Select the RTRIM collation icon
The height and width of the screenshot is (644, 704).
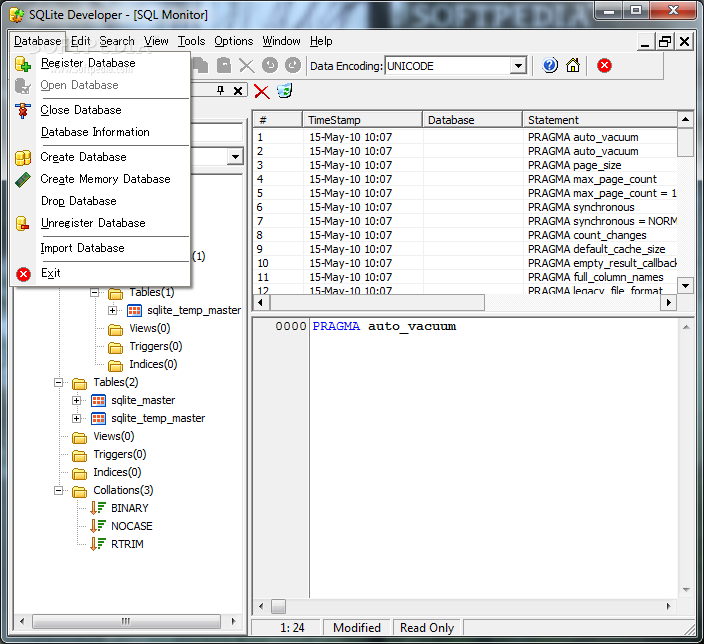97,544
